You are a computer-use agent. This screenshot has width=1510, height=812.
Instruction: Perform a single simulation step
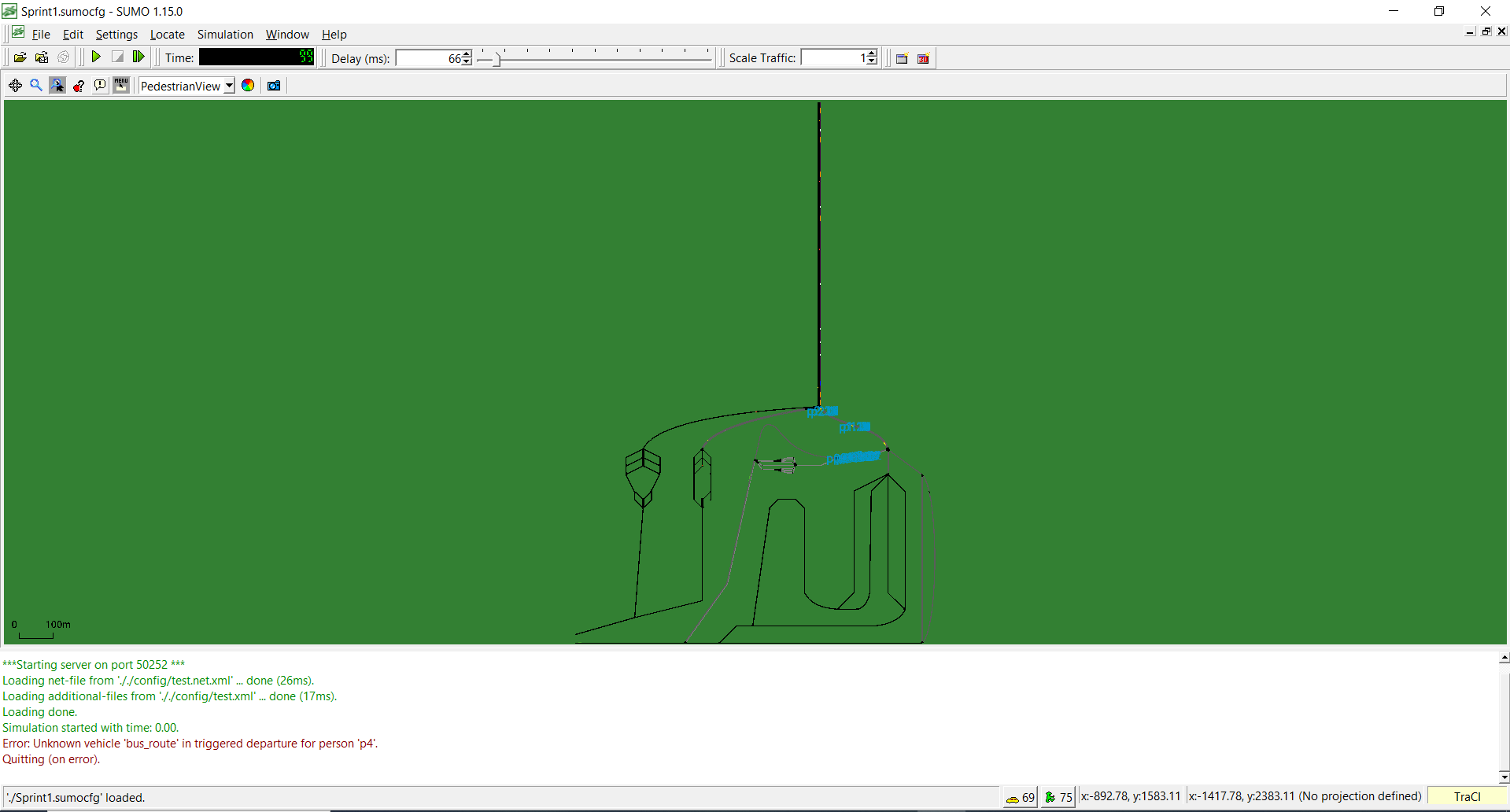pos(138,57)
